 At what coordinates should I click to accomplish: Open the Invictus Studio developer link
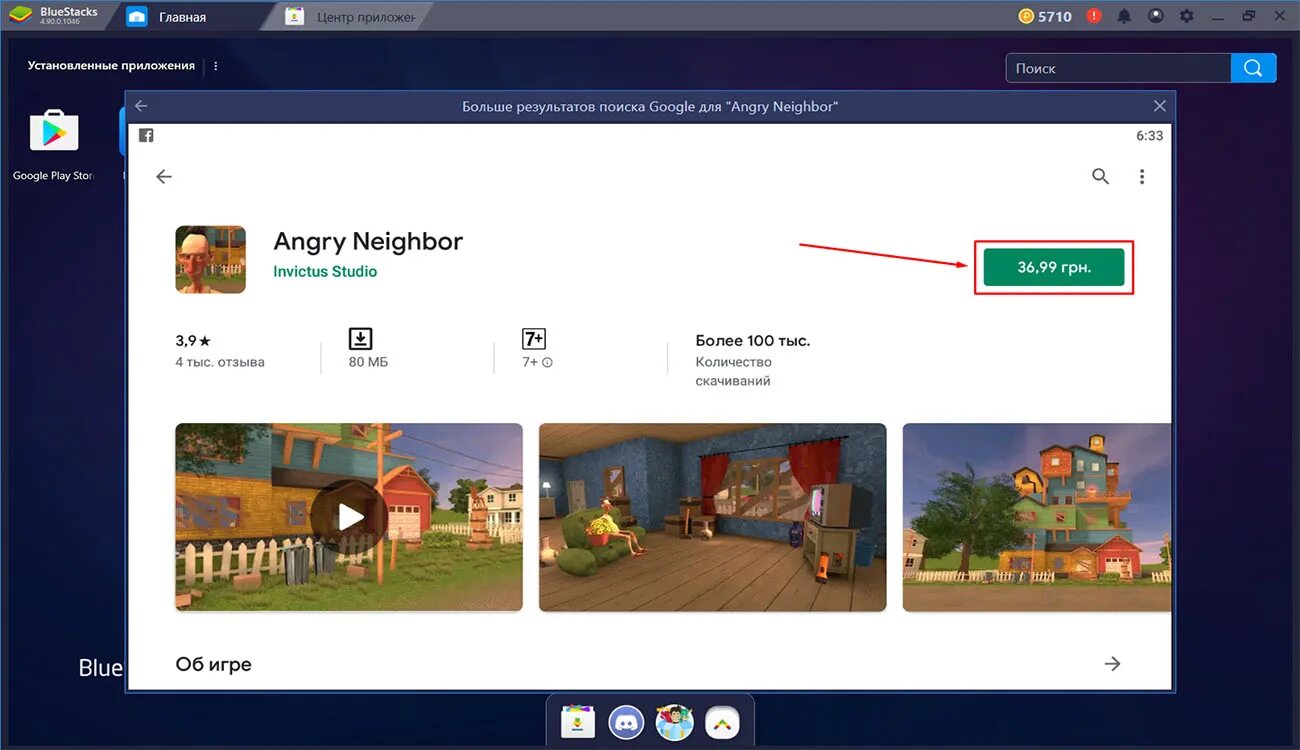point(324,271)
